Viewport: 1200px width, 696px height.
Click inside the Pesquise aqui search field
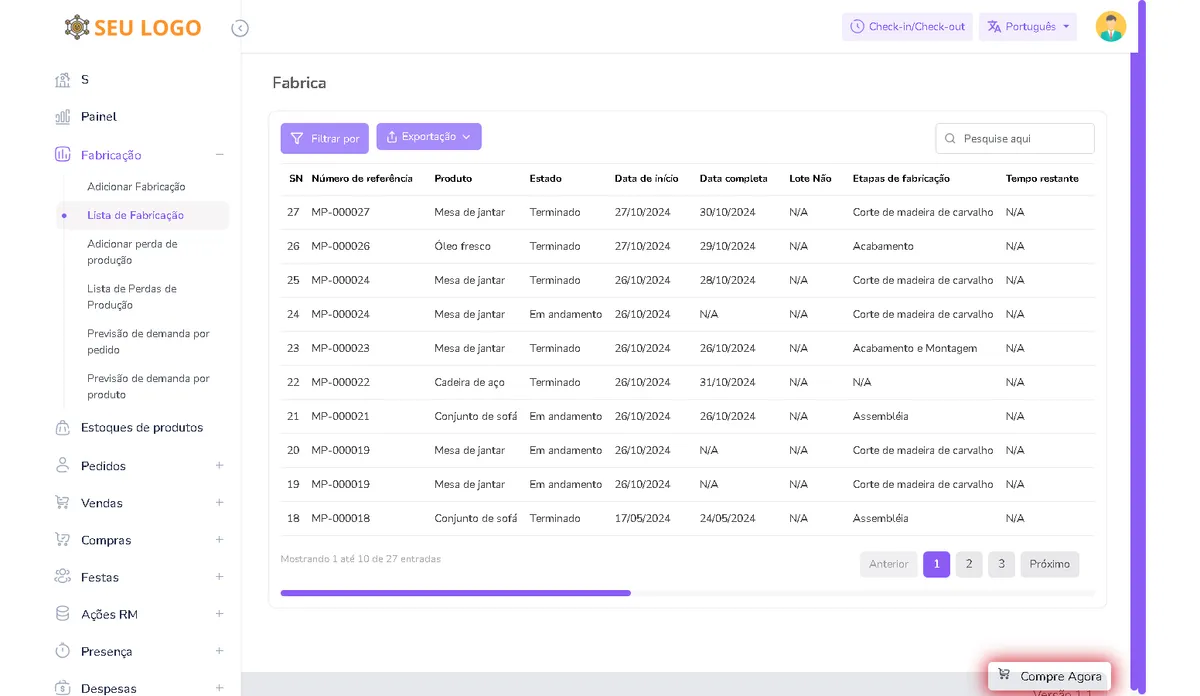(x=1014, y=137)
